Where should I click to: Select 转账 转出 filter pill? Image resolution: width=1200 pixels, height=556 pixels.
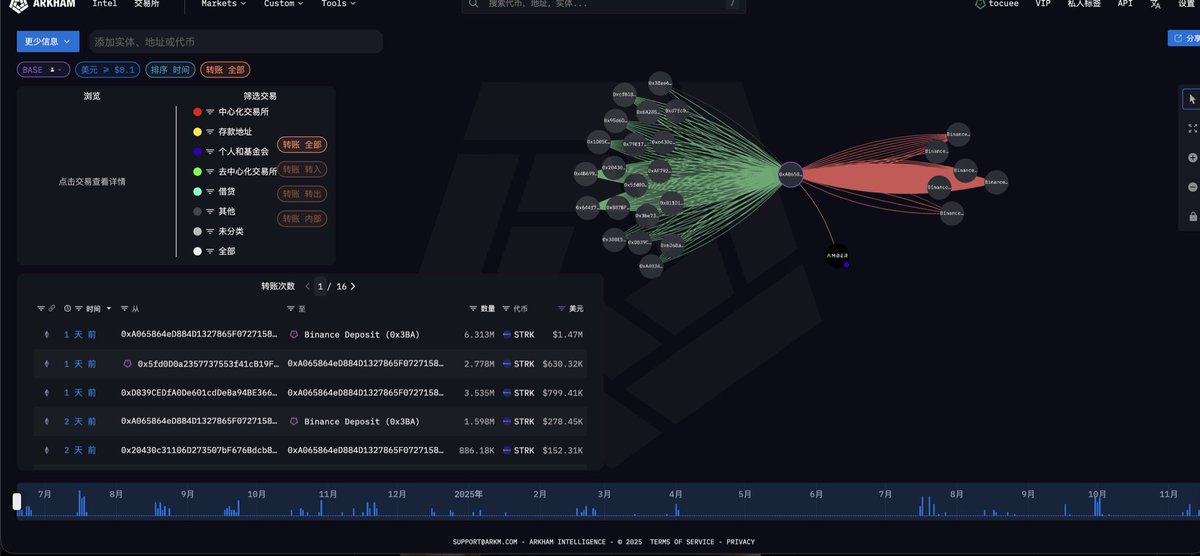[x=302, y=193]
